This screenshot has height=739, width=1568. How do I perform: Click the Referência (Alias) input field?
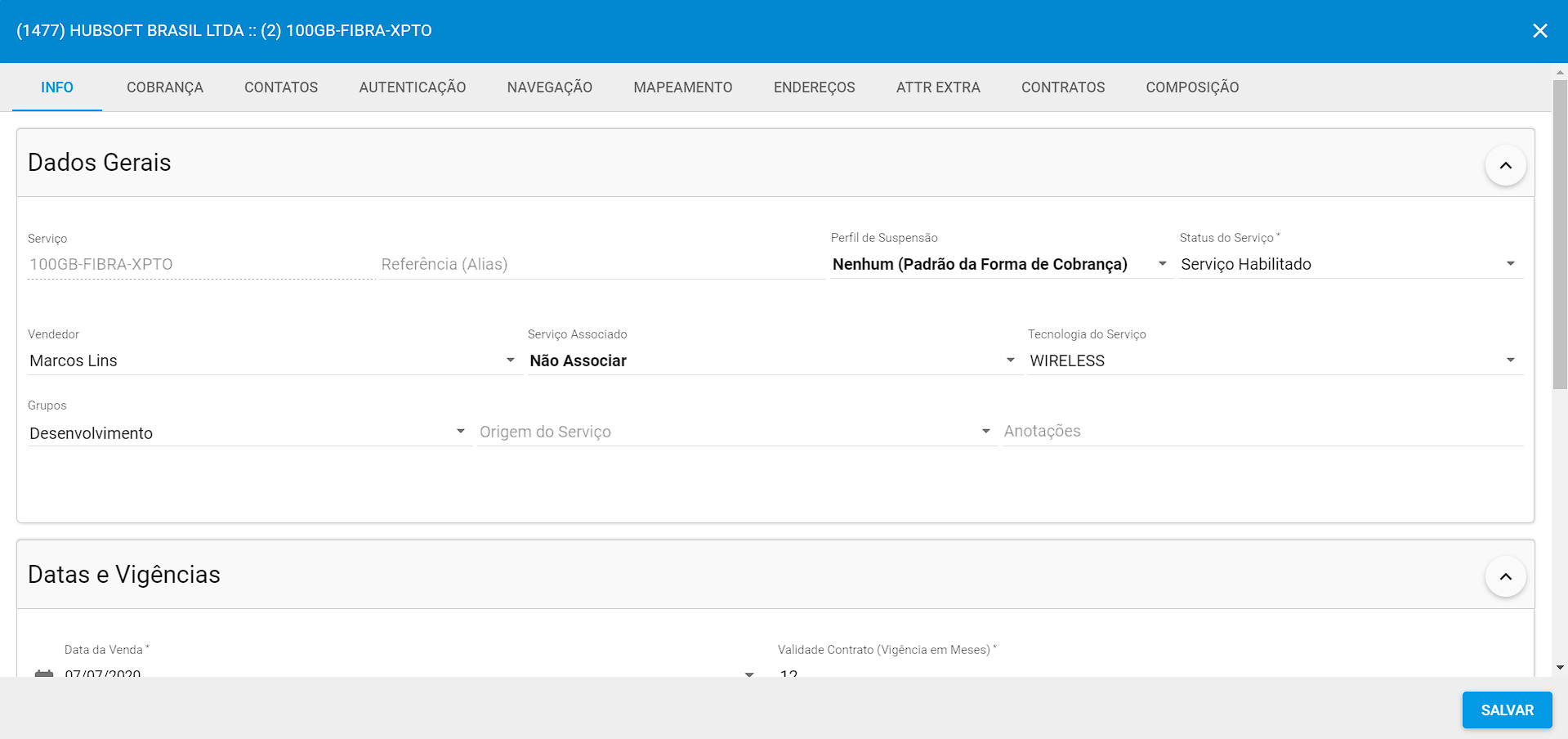point(602,264)
